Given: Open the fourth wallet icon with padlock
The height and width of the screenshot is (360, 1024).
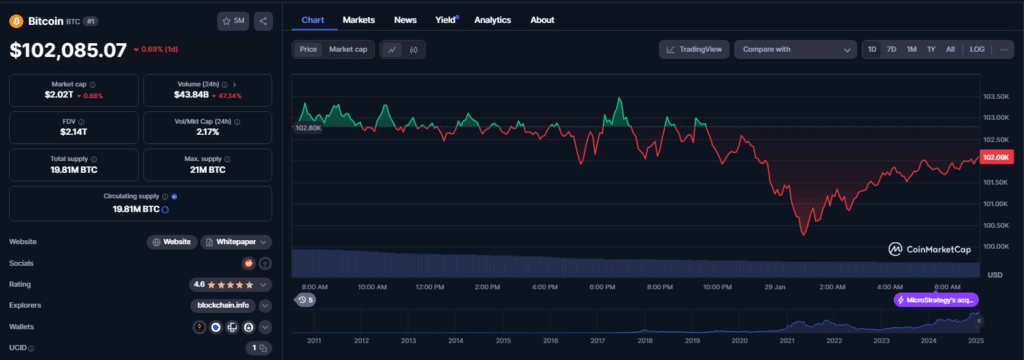Looking at the screenshot, I should click(x=249, y=327).
